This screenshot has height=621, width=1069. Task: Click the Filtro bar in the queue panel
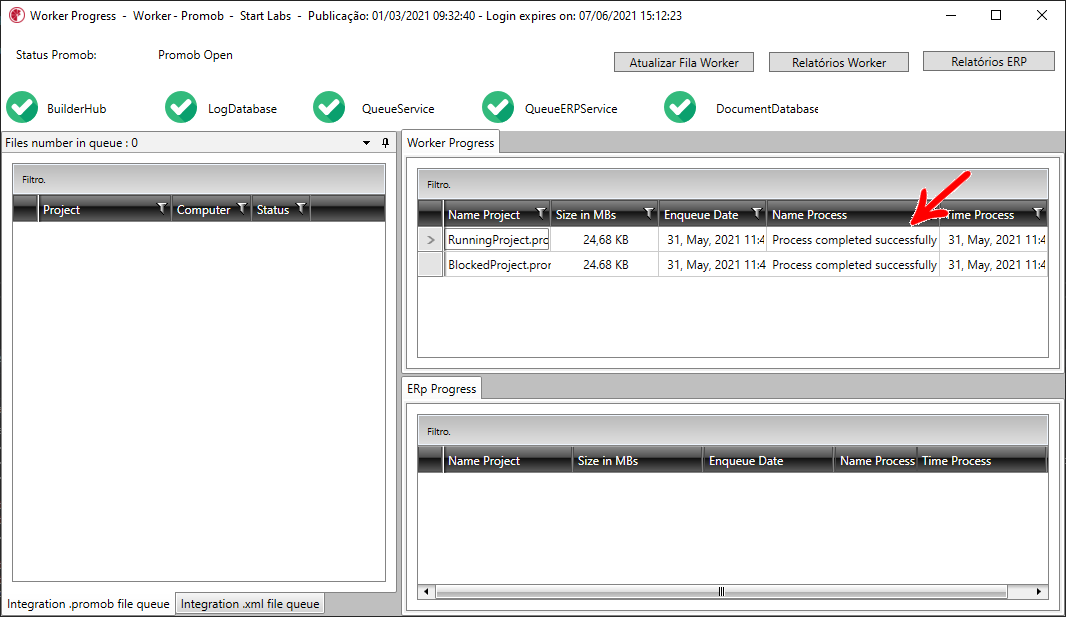tap(198, 180)
